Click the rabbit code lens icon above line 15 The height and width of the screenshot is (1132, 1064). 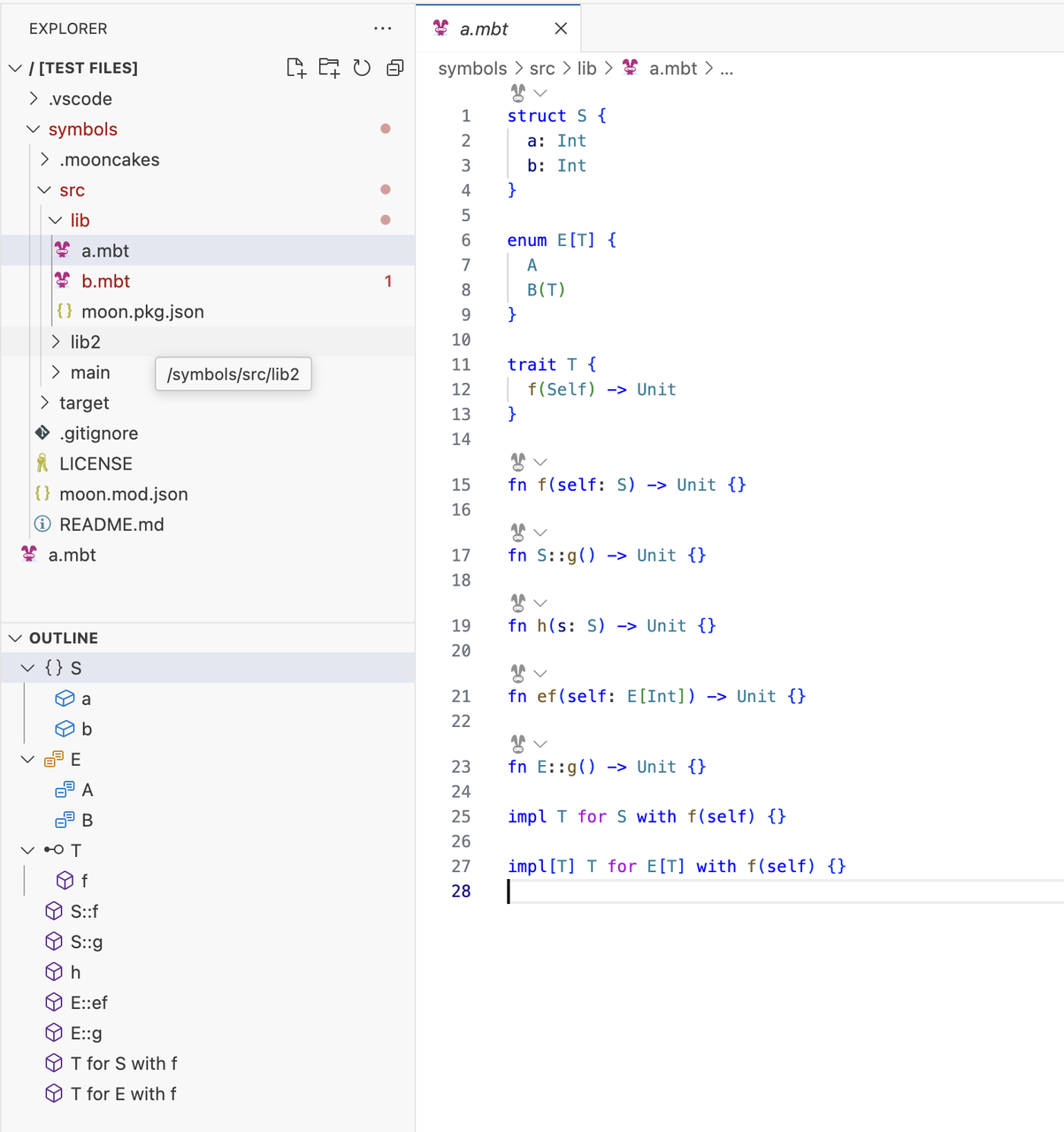518,462
